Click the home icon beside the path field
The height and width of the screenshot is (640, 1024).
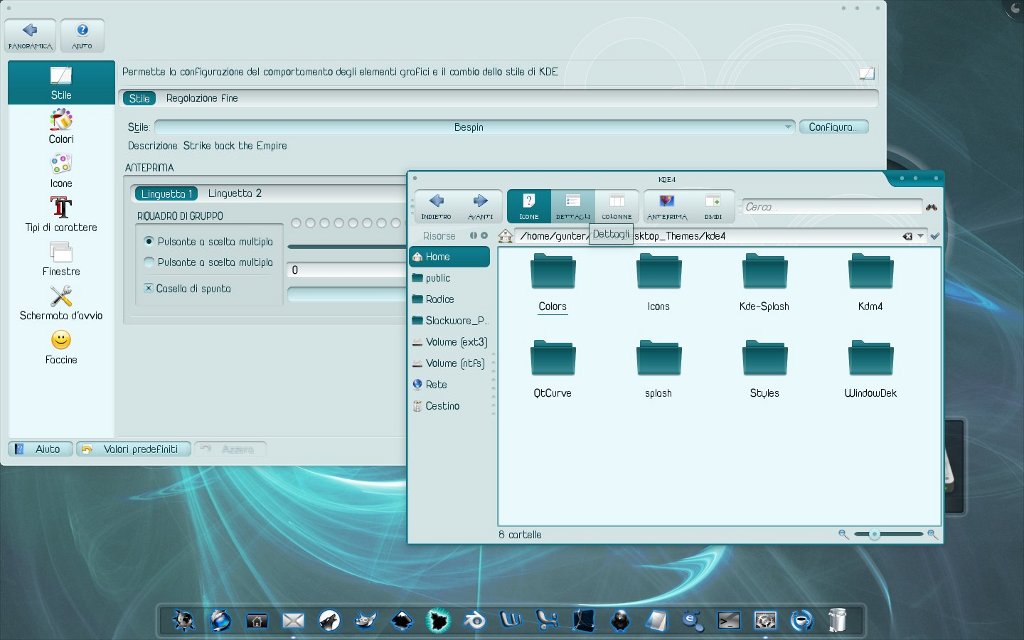[505, 236]
